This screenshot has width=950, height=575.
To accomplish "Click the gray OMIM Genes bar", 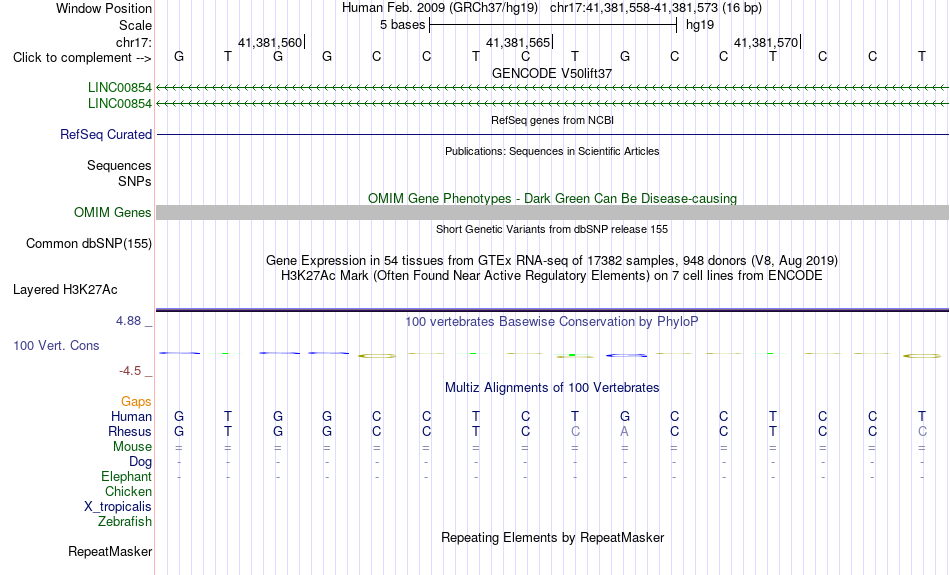I will pyautogui.click(x=552, y=212).
